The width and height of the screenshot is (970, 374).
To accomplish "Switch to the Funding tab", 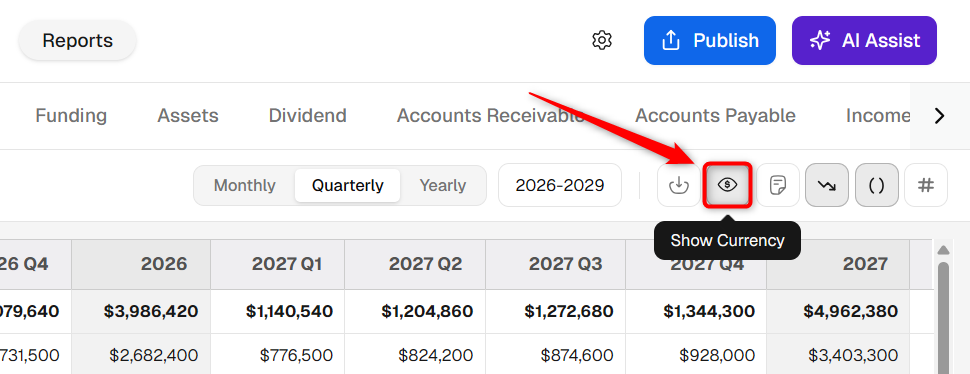I will coord(71,116).
